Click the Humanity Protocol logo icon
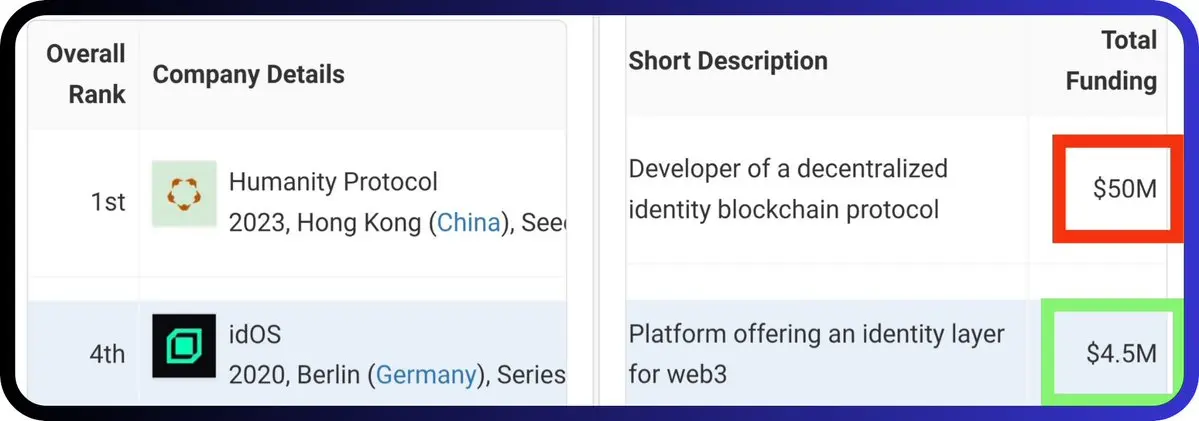Screen dimensions: 1199x421 tap(184, 194)
